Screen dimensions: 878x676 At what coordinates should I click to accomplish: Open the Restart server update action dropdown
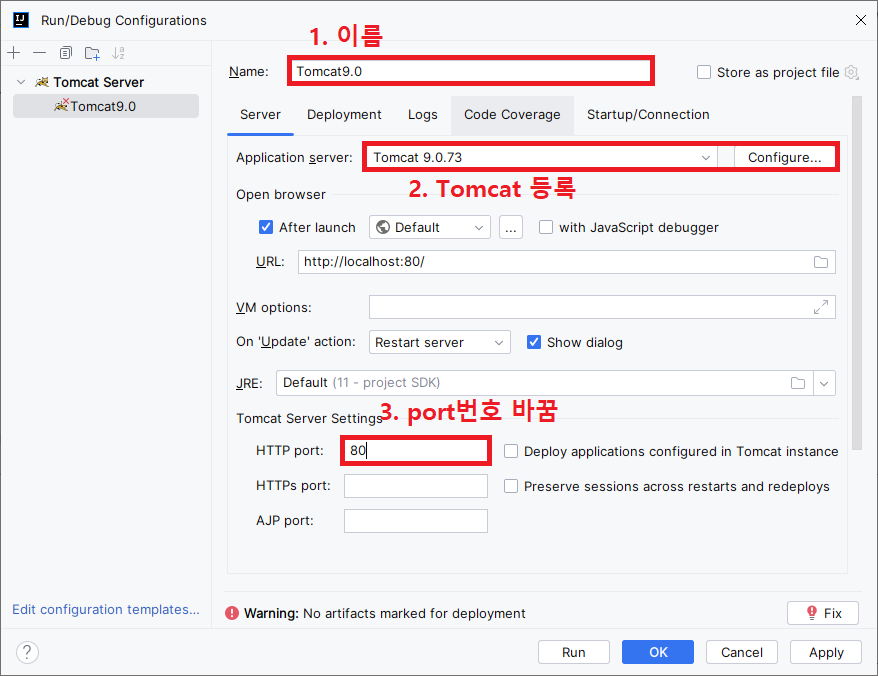click(440, 342)
